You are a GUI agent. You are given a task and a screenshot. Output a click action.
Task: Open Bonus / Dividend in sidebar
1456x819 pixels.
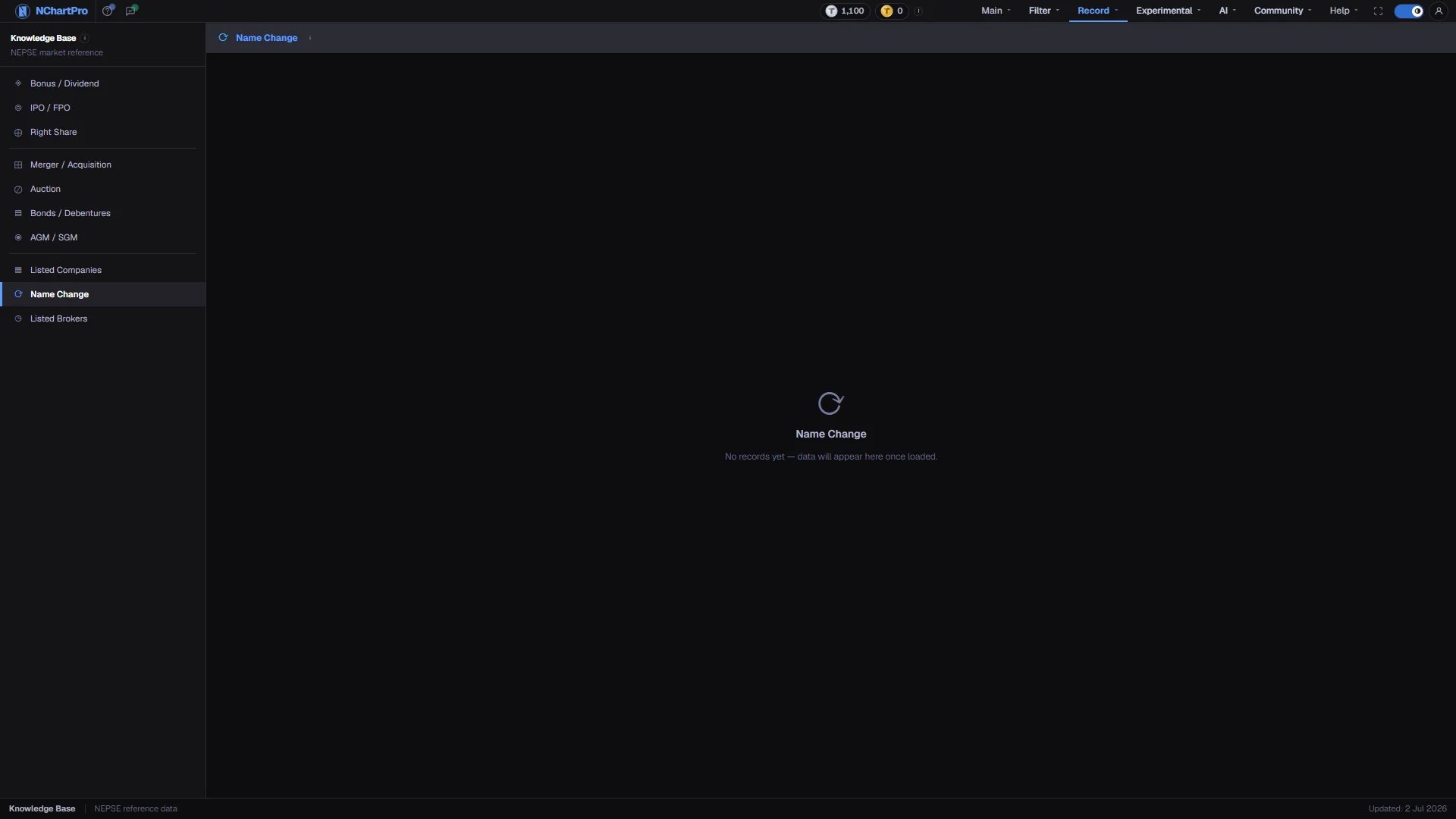[102, 83]
